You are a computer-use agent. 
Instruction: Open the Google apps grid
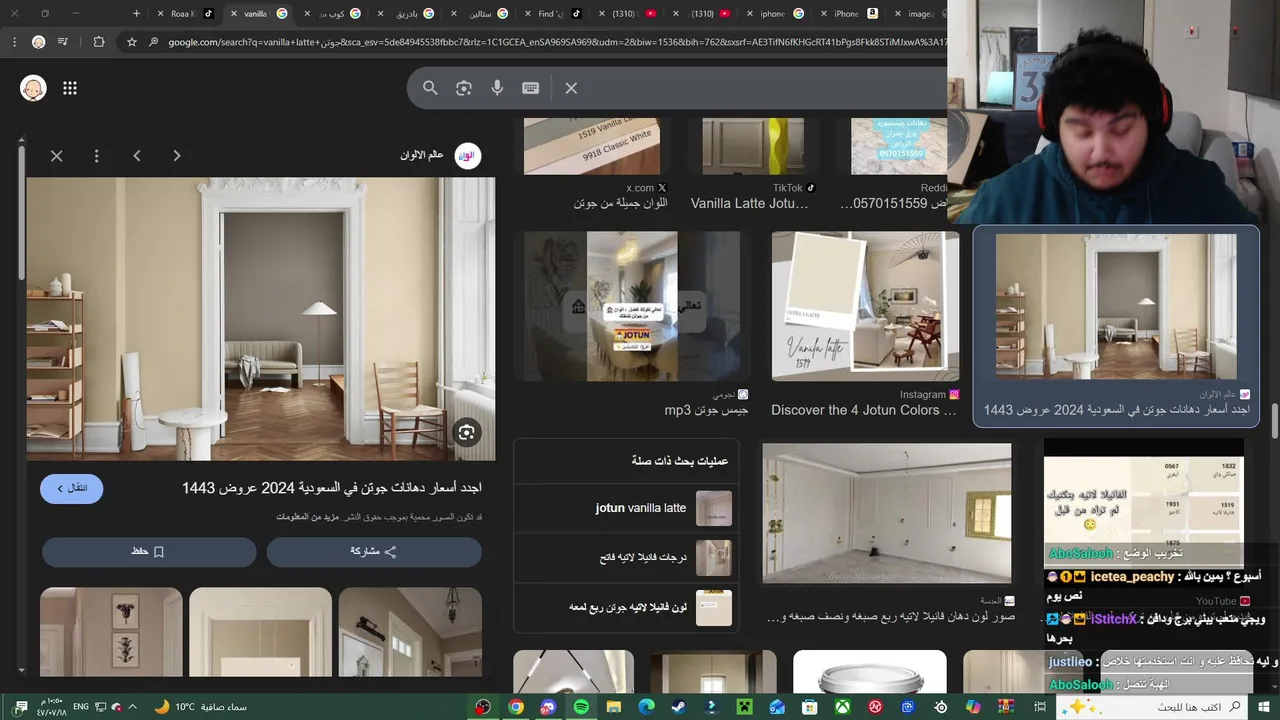click(x=70, y=88)
